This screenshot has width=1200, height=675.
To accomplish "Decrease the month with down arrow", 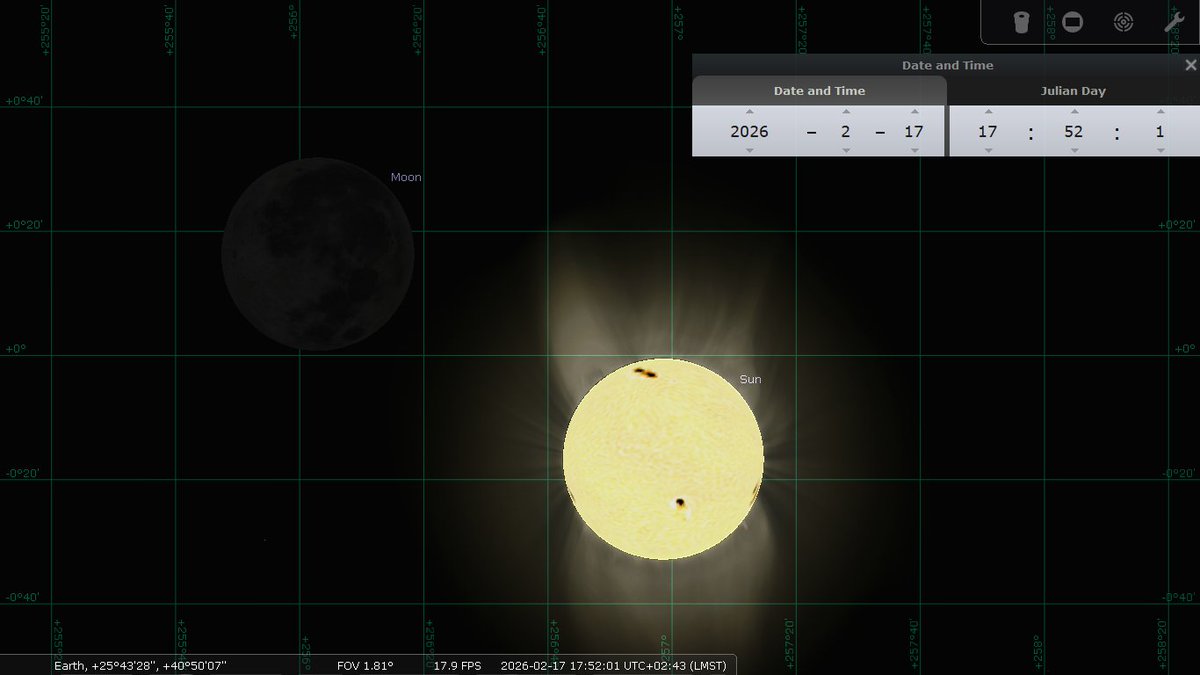I will [846, 151].
